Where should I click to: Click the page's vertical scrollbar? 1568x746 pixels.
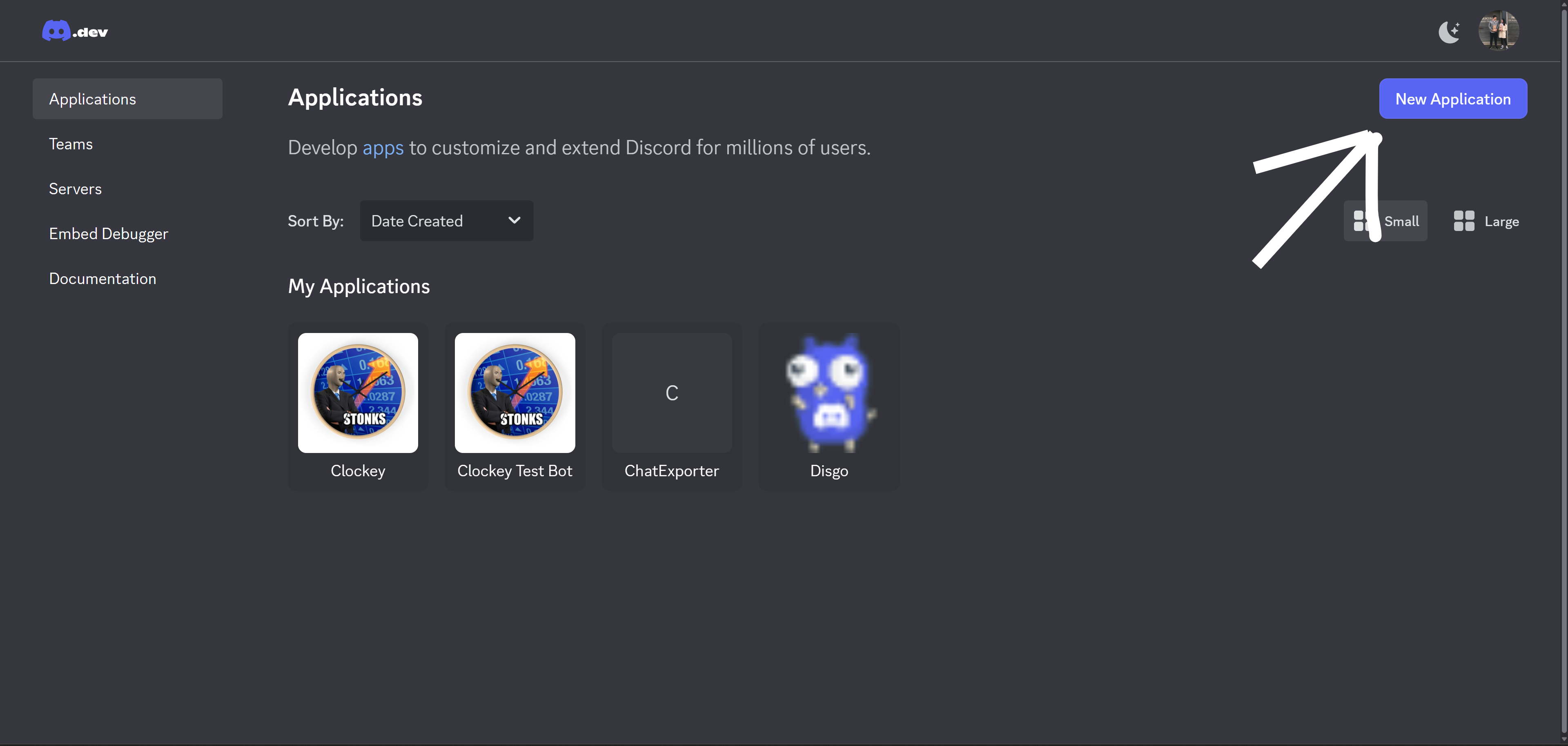pos(1563,365)
